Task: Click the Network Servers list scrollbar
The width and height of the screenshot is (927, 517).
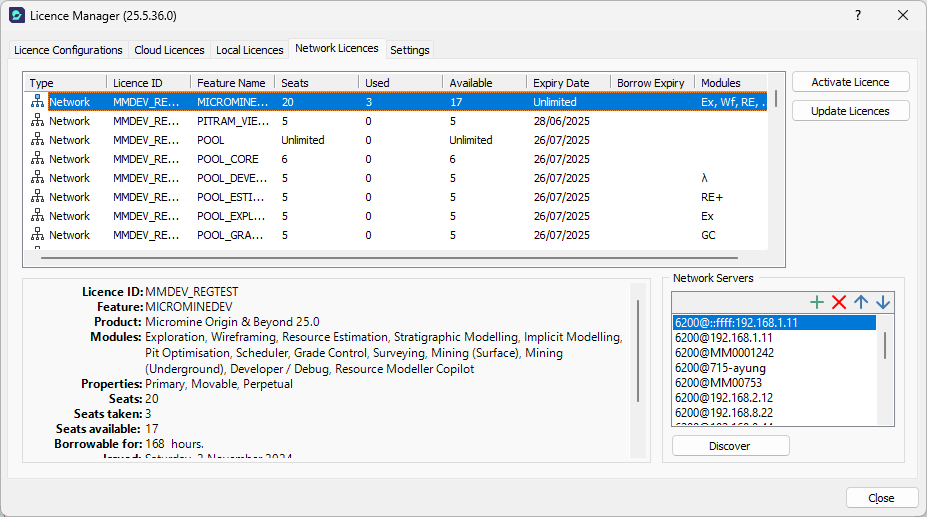Action: pyautogui.click(x=885, y=345)
